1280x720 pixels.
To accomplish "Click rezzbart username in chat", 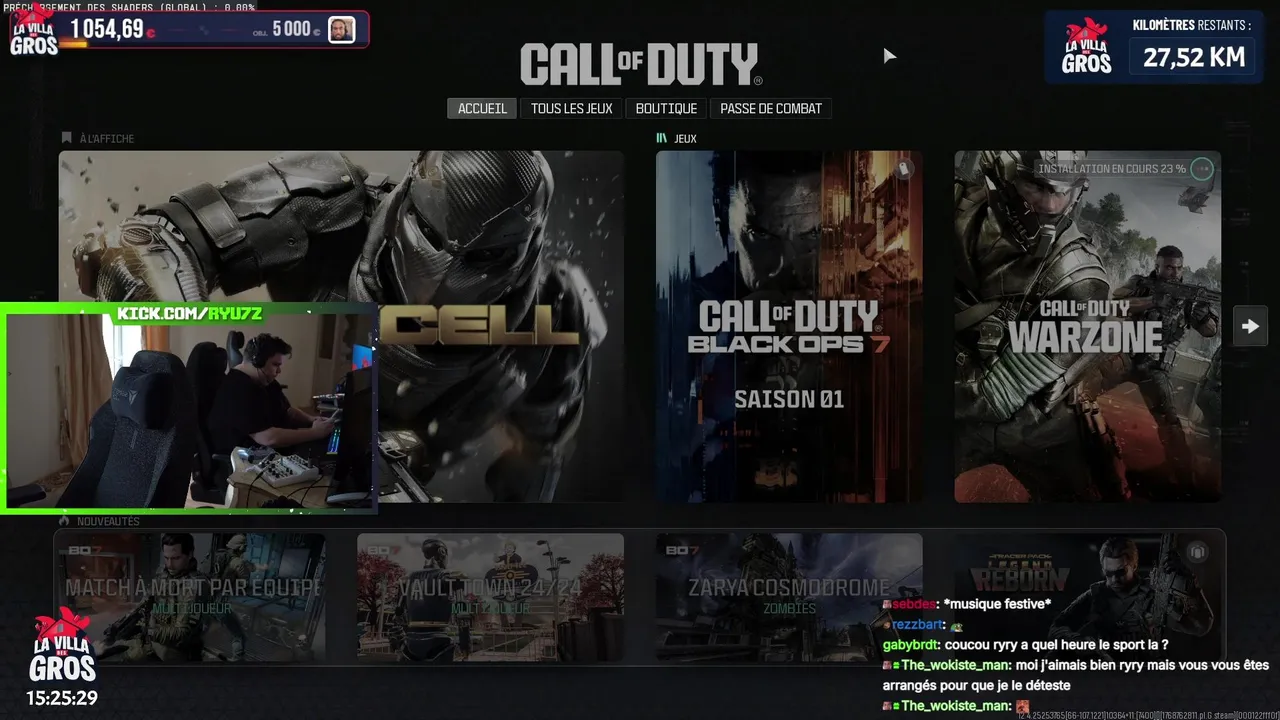I will [918, 625].
